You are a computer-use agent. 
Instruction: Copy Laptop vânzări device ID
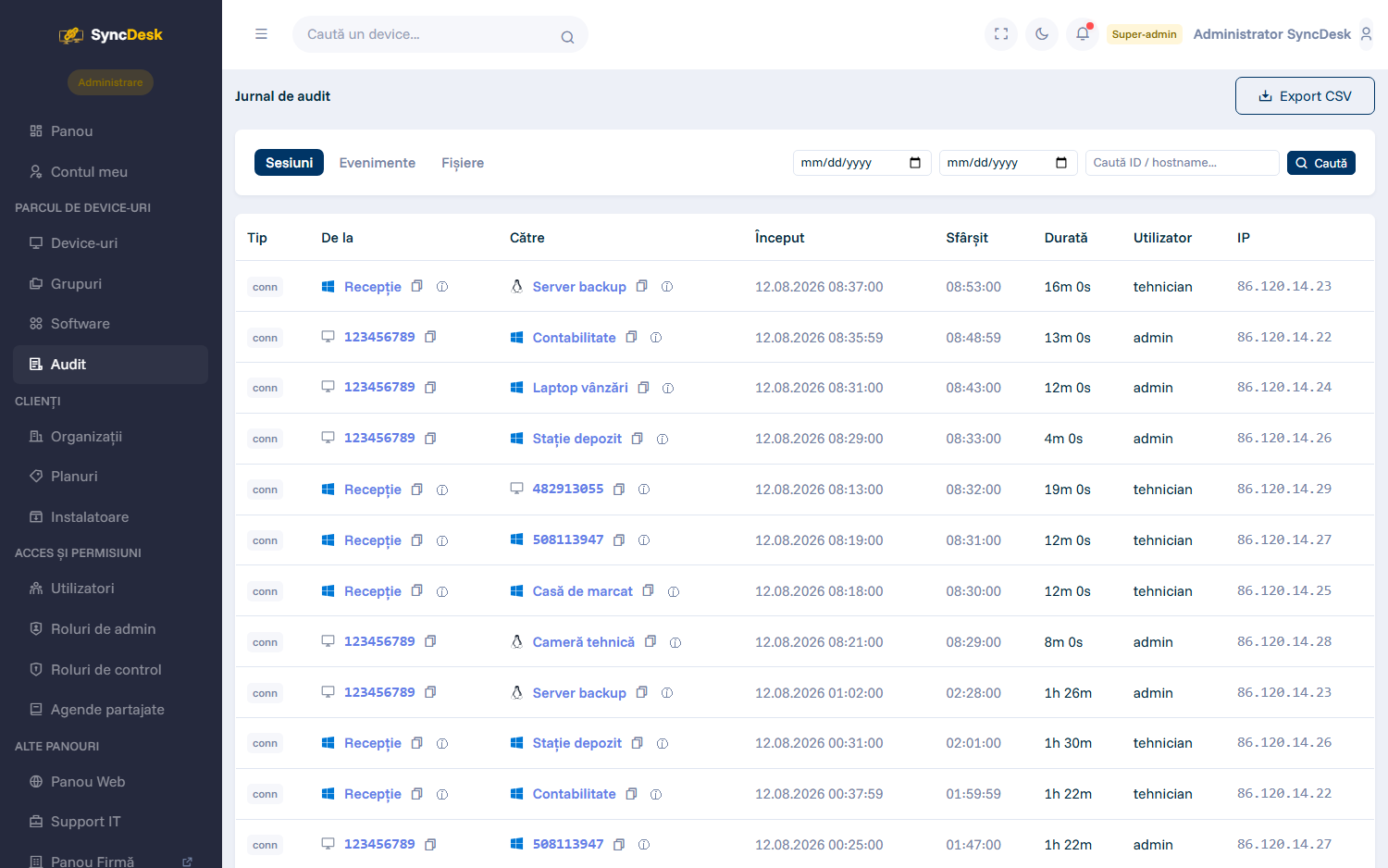644,388
